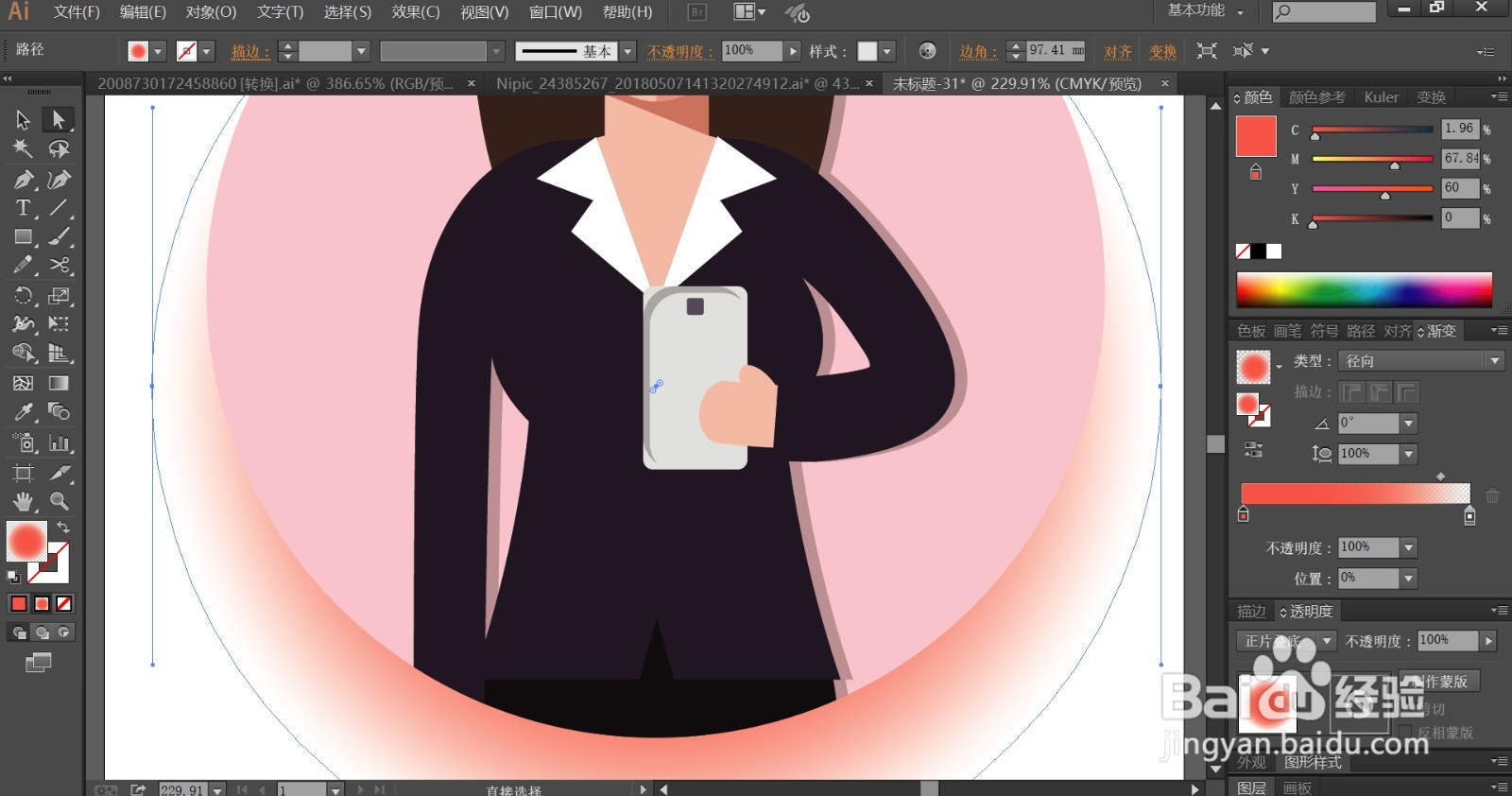This screenshot has height=796, width=1512.
Task: Open the 对象(O) menu
Action: (211, 12)
